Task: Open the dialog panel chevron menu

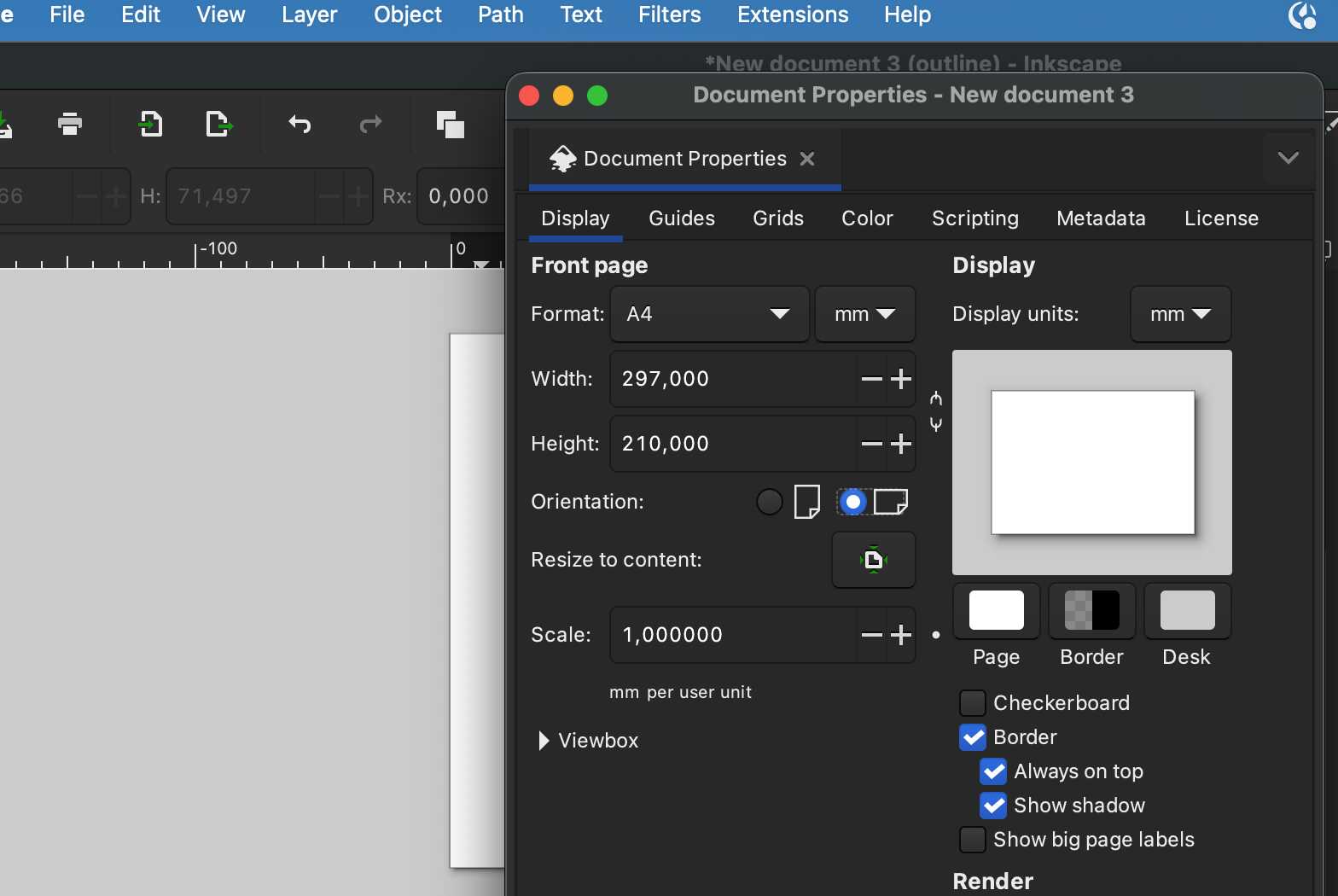Action: 1289,158
